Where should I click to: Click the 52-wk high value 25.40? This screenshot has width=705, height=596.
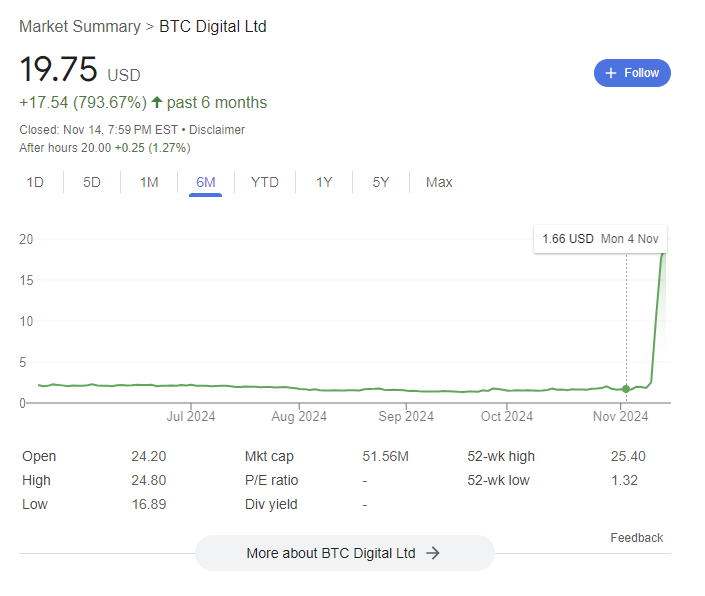click(628, 456)
